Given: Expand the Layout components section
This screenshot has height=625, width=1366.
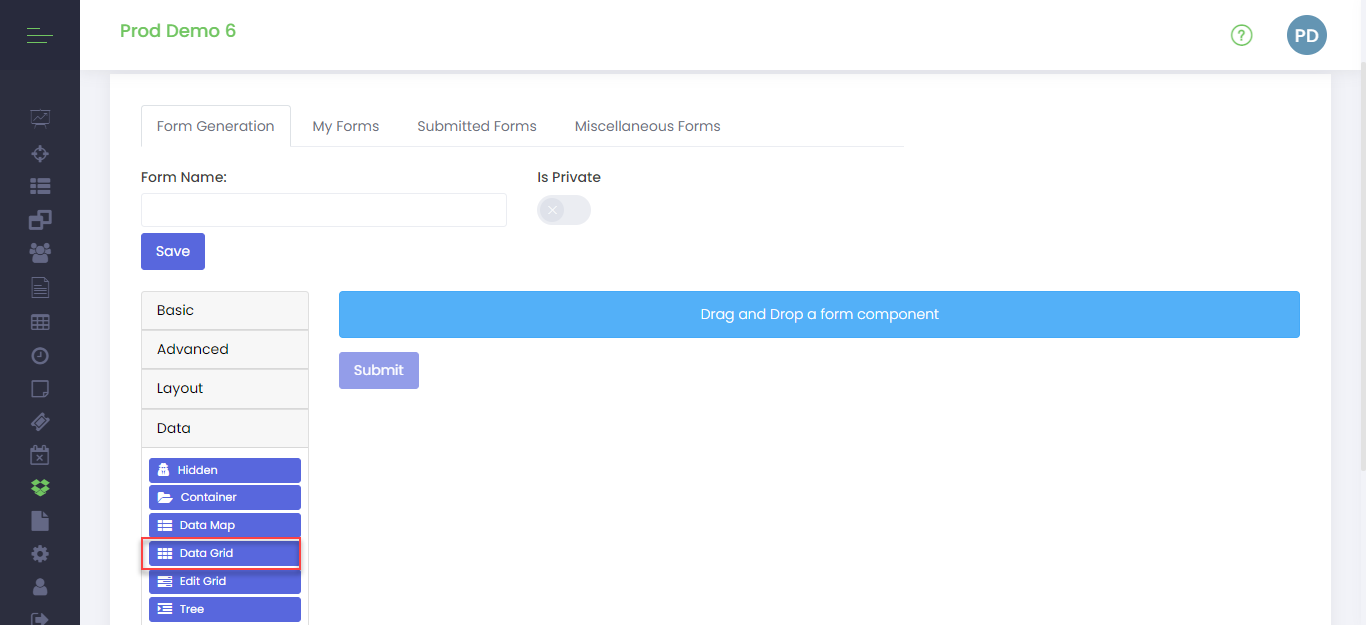Looking at the screenshot, I should pyautogui.click(x=225, y=388).
